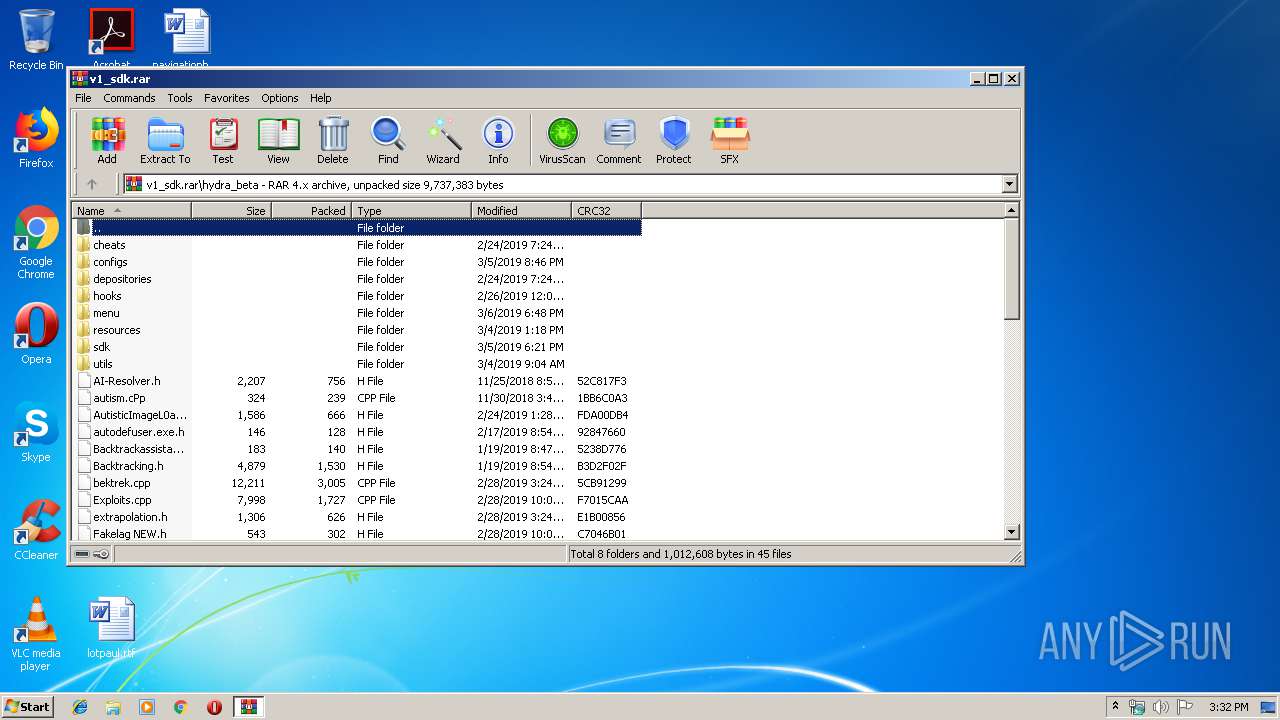This screenshot has width=1280, height=720.
Task: Open the CCleaner desktop shortcut
Action: 36,530
